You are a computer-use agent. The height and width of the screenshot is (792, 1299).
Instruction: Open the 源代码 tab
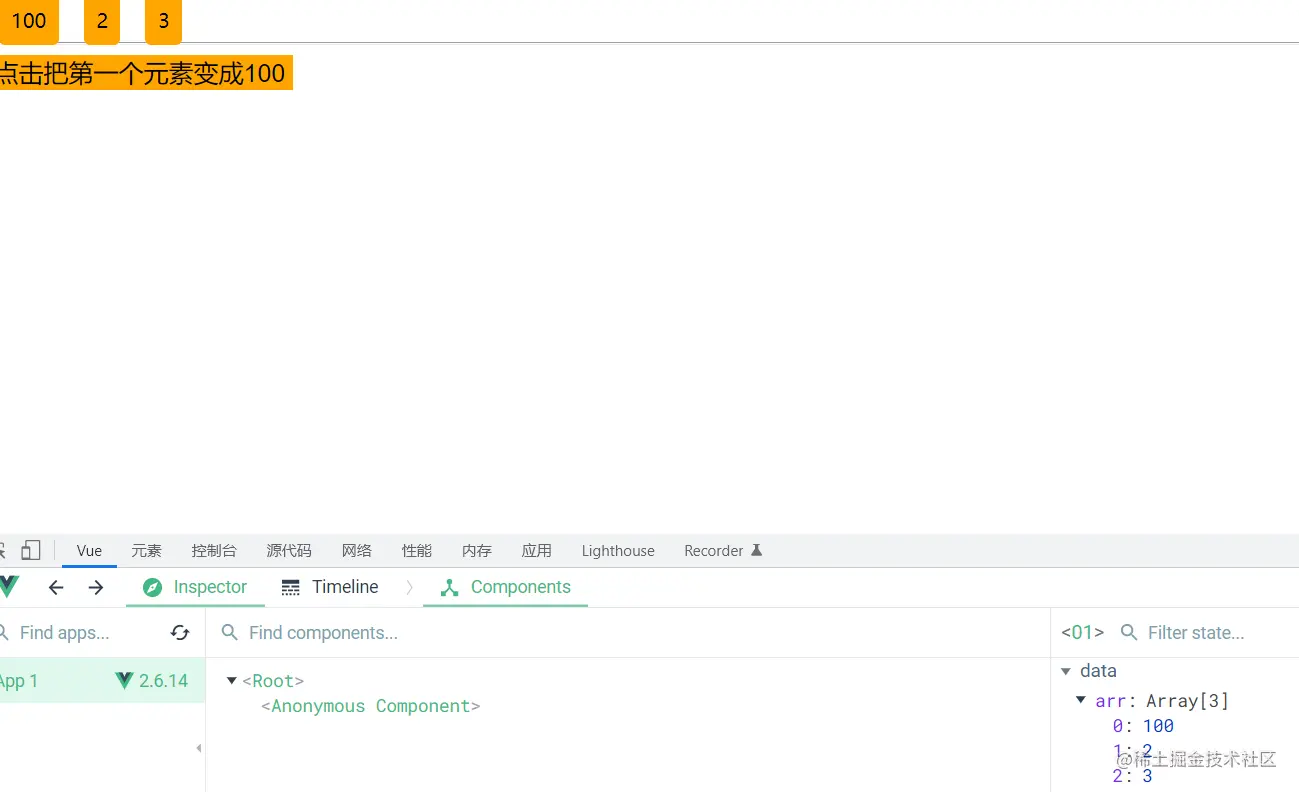tap(289, 551)
